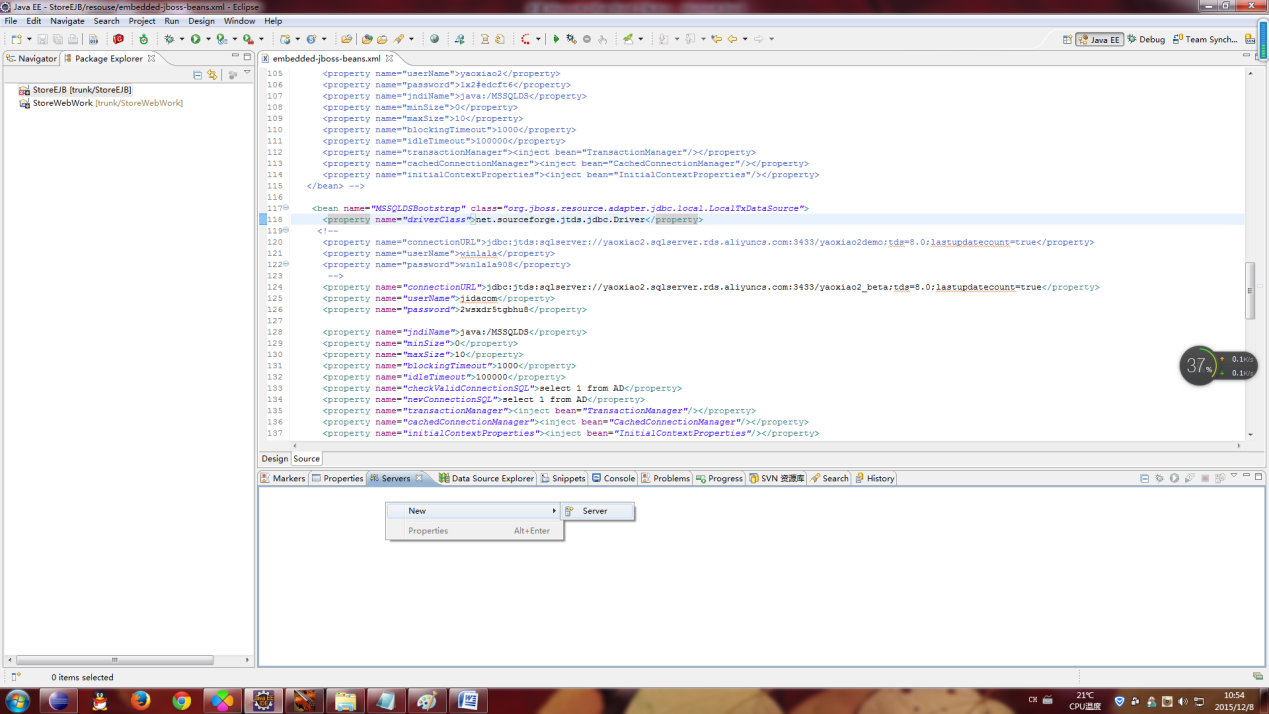Click the Save toolbar icon
1269x714 pixels.
pos(43,39)
